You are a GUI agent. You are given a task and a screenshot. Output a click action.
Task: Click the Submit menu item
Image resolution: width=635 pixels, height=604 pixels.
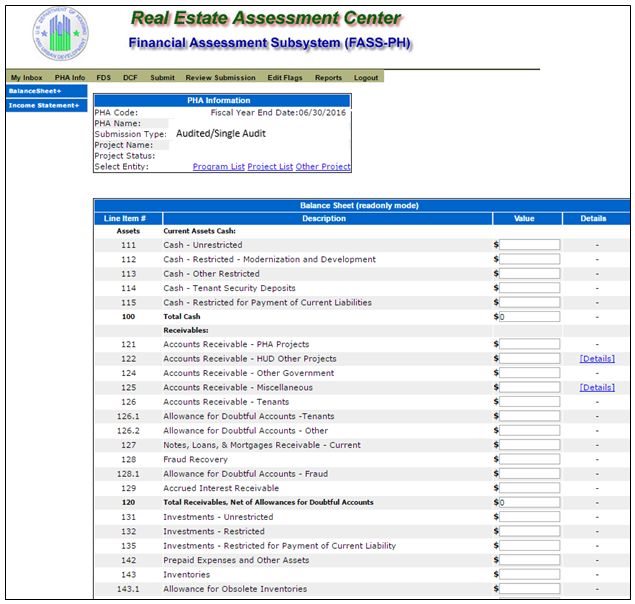162,77
